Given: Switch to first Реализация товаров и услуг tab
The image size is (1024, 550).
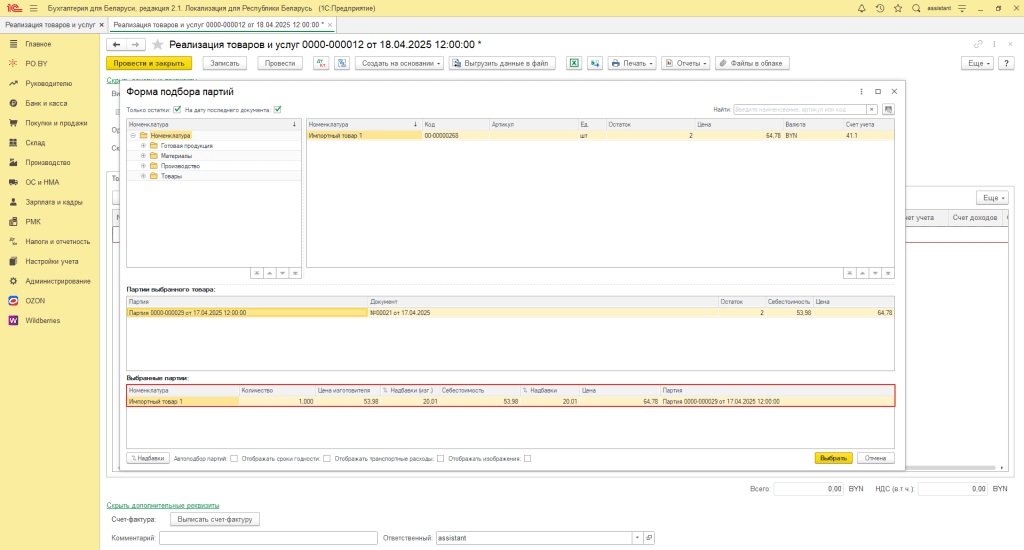Looking at the screenshot, I should tap(50, 25).
